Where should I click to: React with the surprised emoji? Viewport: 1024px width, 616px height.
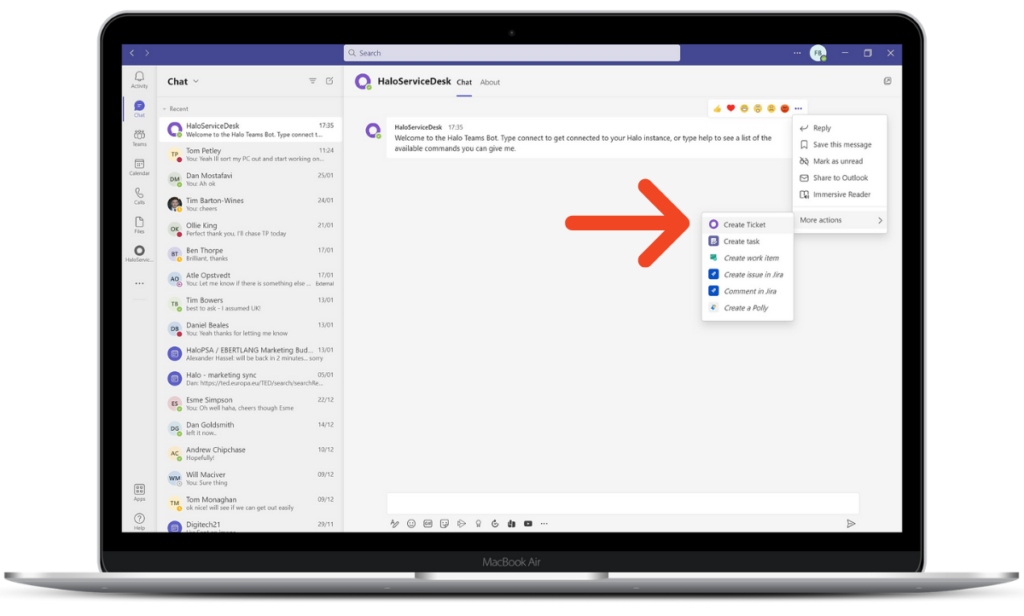click(x=758, y=108)
